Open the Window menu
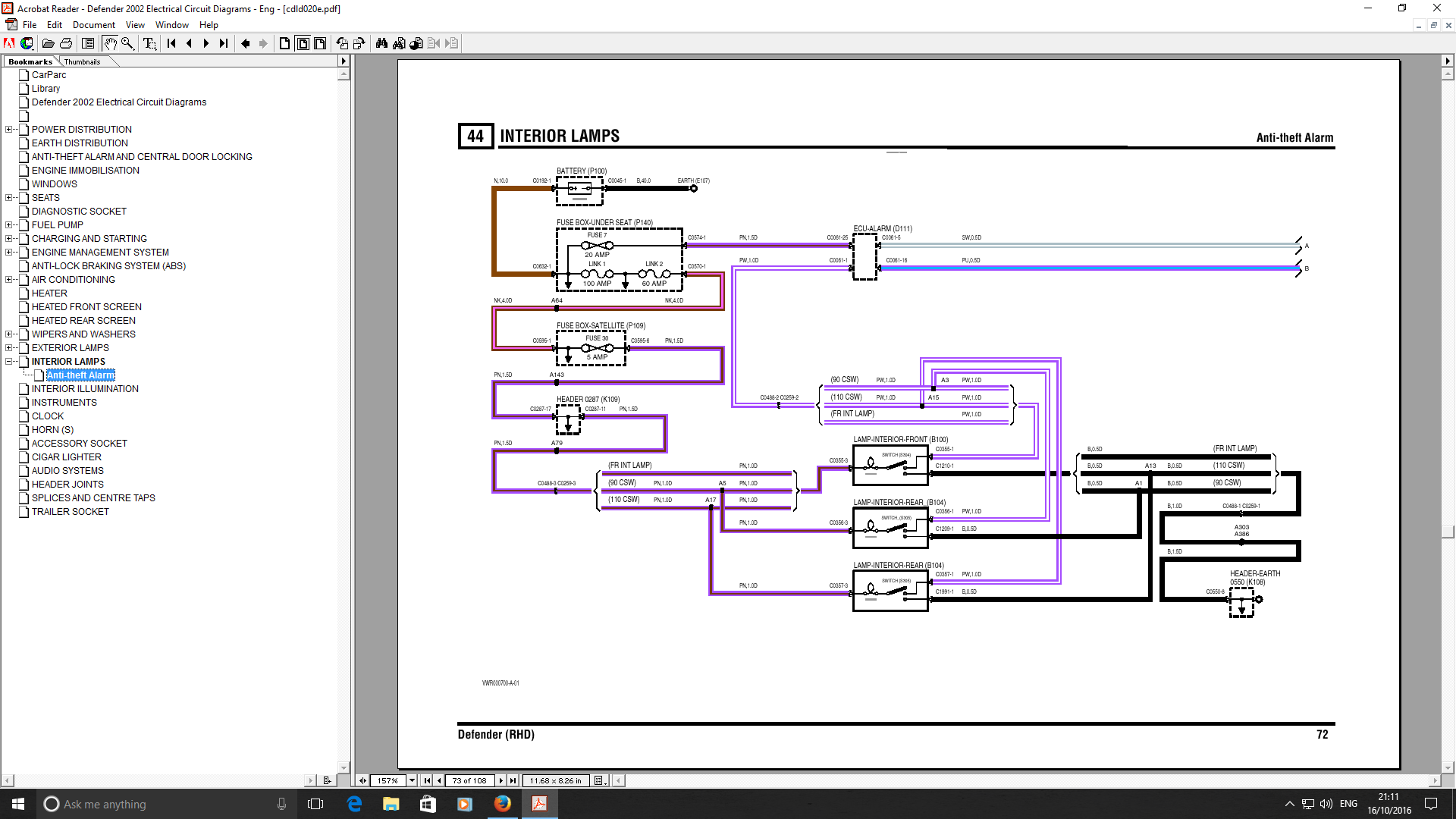The width and height of the screenshot is (1456, 819). 172,25
